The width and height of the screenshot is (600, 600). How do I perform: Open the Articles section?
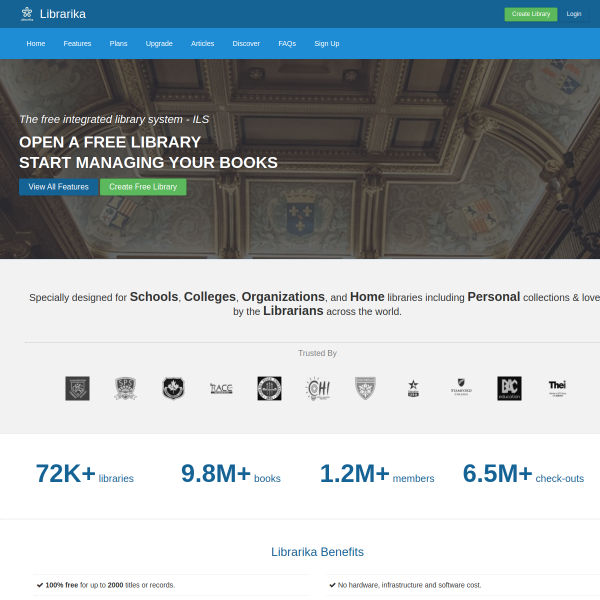(x=202, y=44)
